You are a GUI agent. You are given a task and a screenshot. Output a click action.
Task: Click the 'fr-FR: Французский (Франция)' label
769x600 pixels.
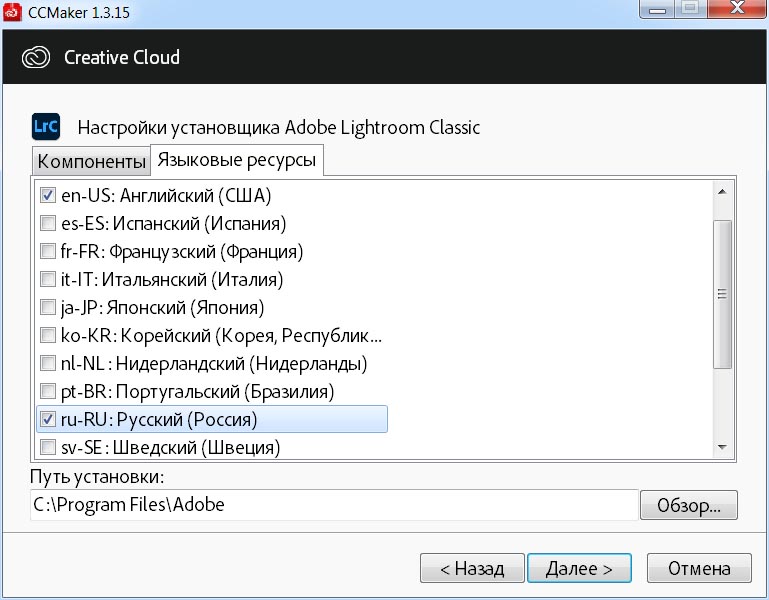coord(182,252)
